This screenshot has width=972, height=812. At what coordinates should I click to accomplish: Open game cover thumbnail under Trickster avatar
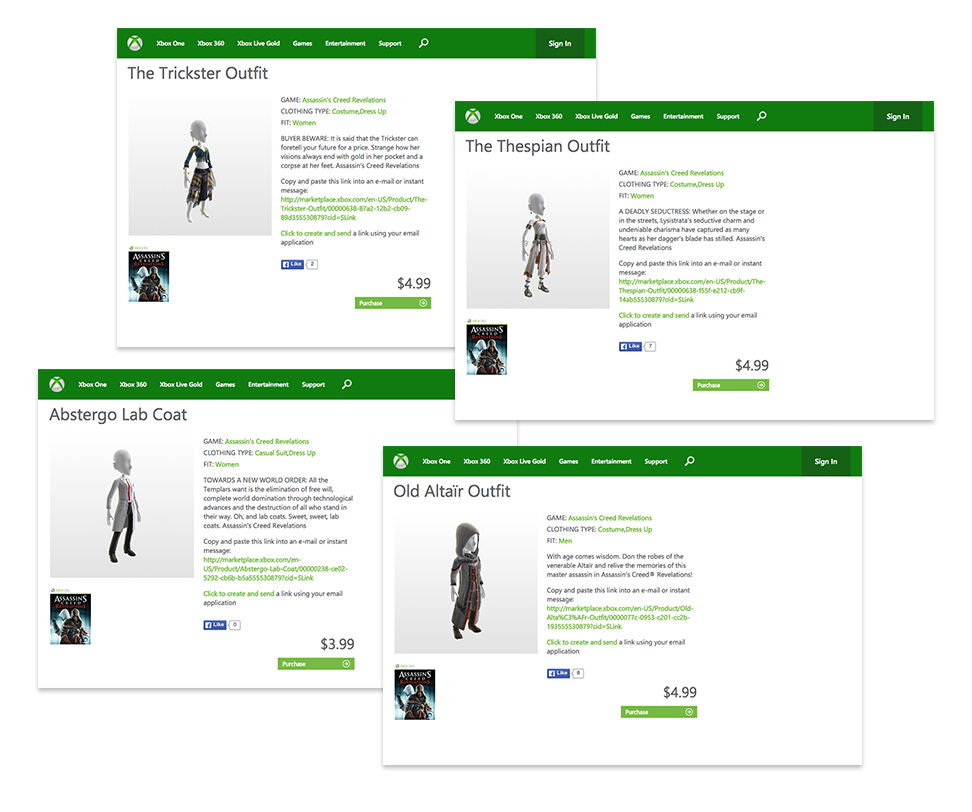pos(149,276)
